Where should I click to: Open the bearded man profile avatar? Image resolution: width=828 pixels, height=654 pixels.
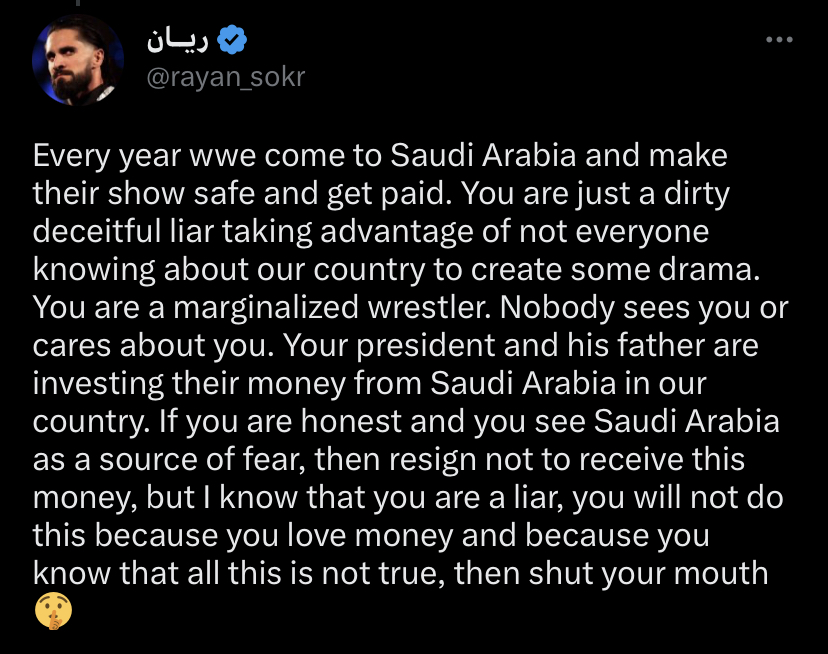[78, 60]
